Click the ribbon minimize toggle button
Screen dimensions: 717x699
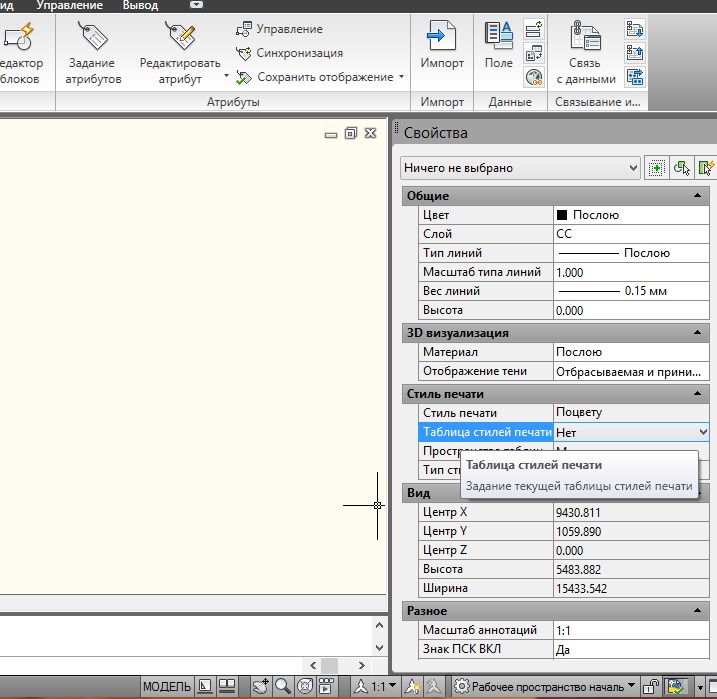point(196,5)
